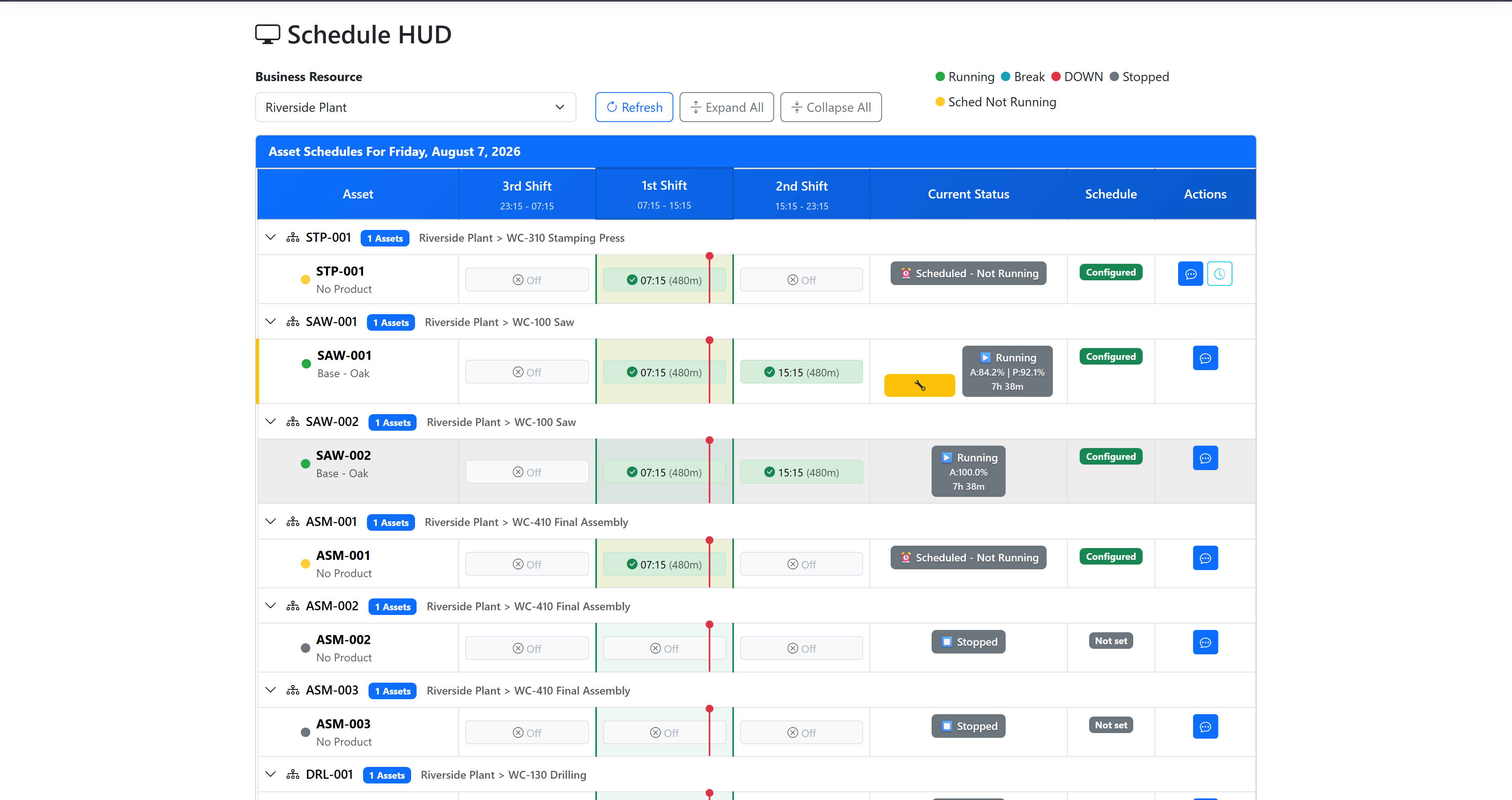Click ASM-003 2nd shift Off cell

pos(801,733)
